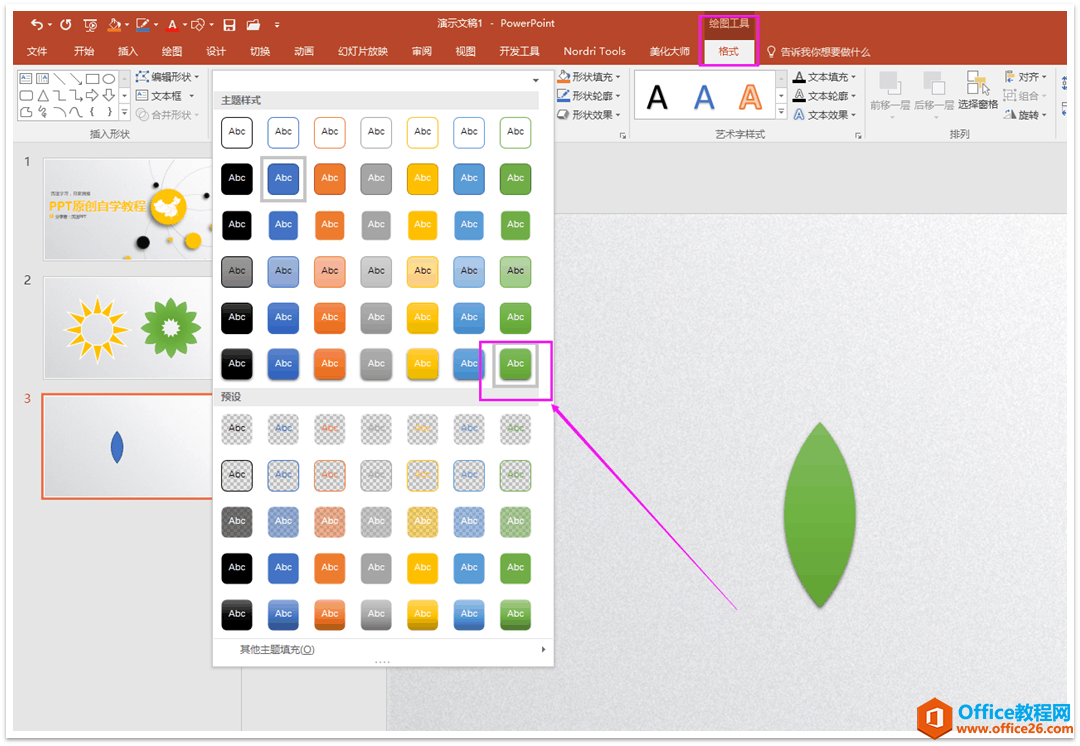1080x746 pixels.
Task: Open the 旋转 rotate dropdown
Action: 1025,114
